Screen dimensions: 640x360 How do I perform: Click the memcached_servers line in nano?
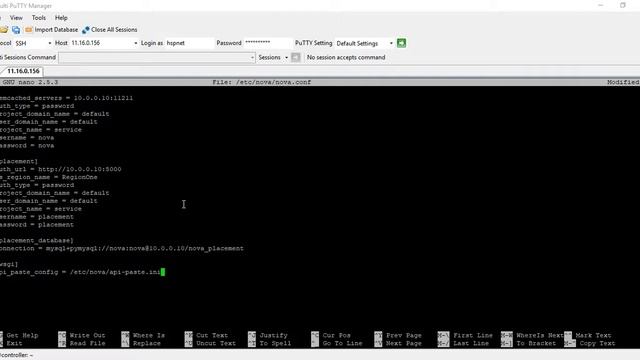(67, 98)
